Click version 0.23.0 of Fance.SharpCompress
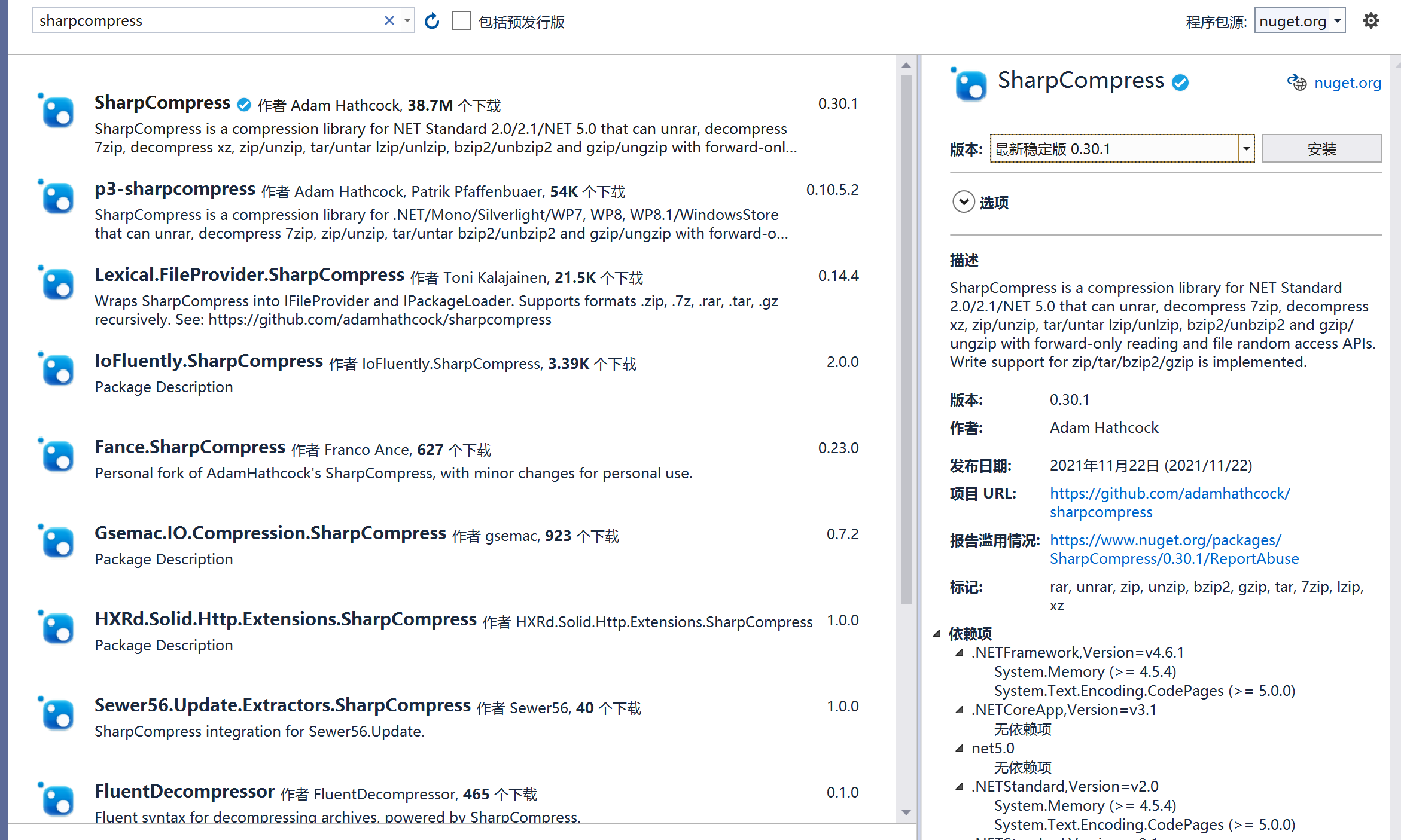This screenshot has height=840, width=1401. point(838,448)
